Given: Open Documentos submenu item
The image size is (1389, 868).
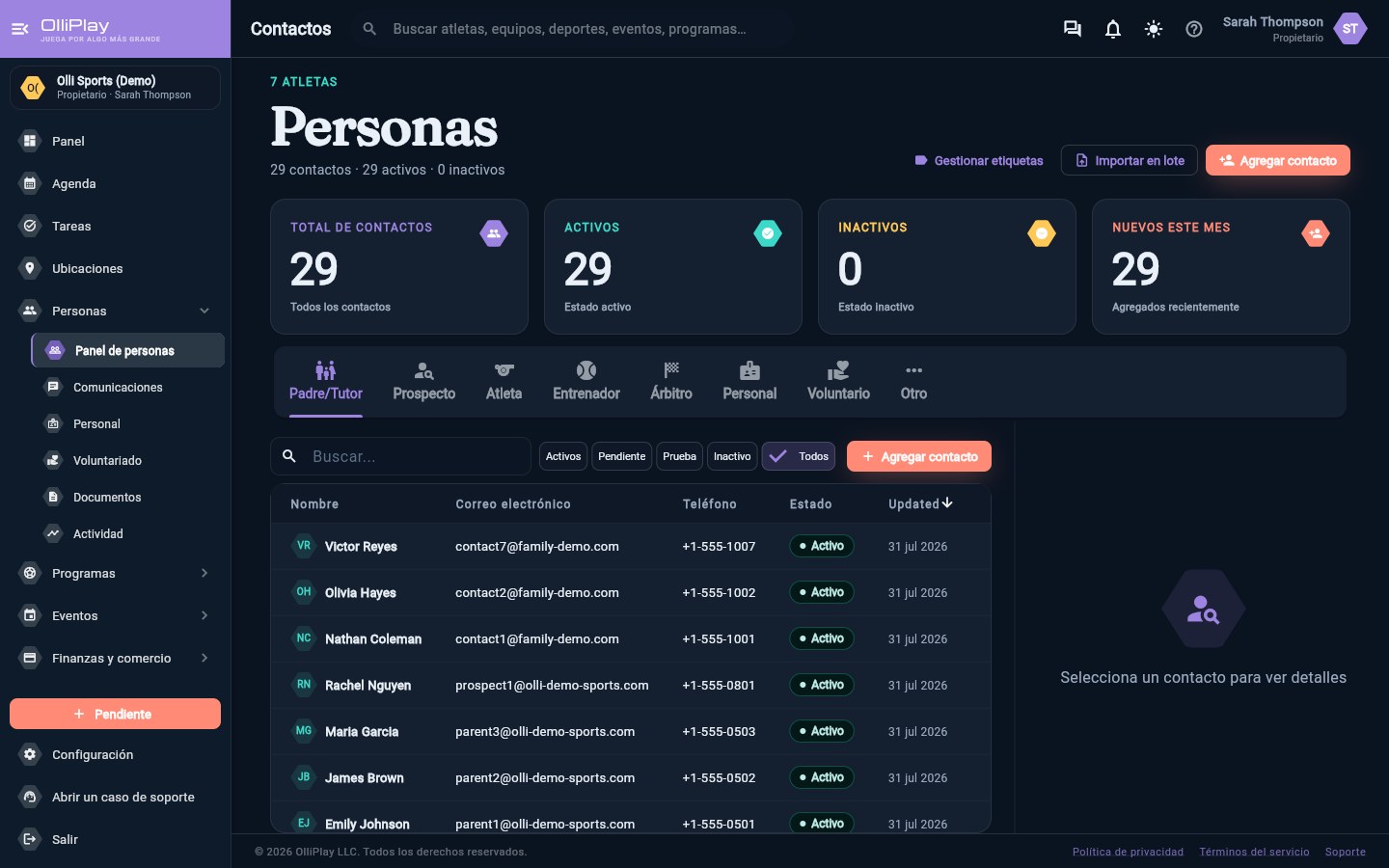Looking at the screenshot, I should coord(127,497).
